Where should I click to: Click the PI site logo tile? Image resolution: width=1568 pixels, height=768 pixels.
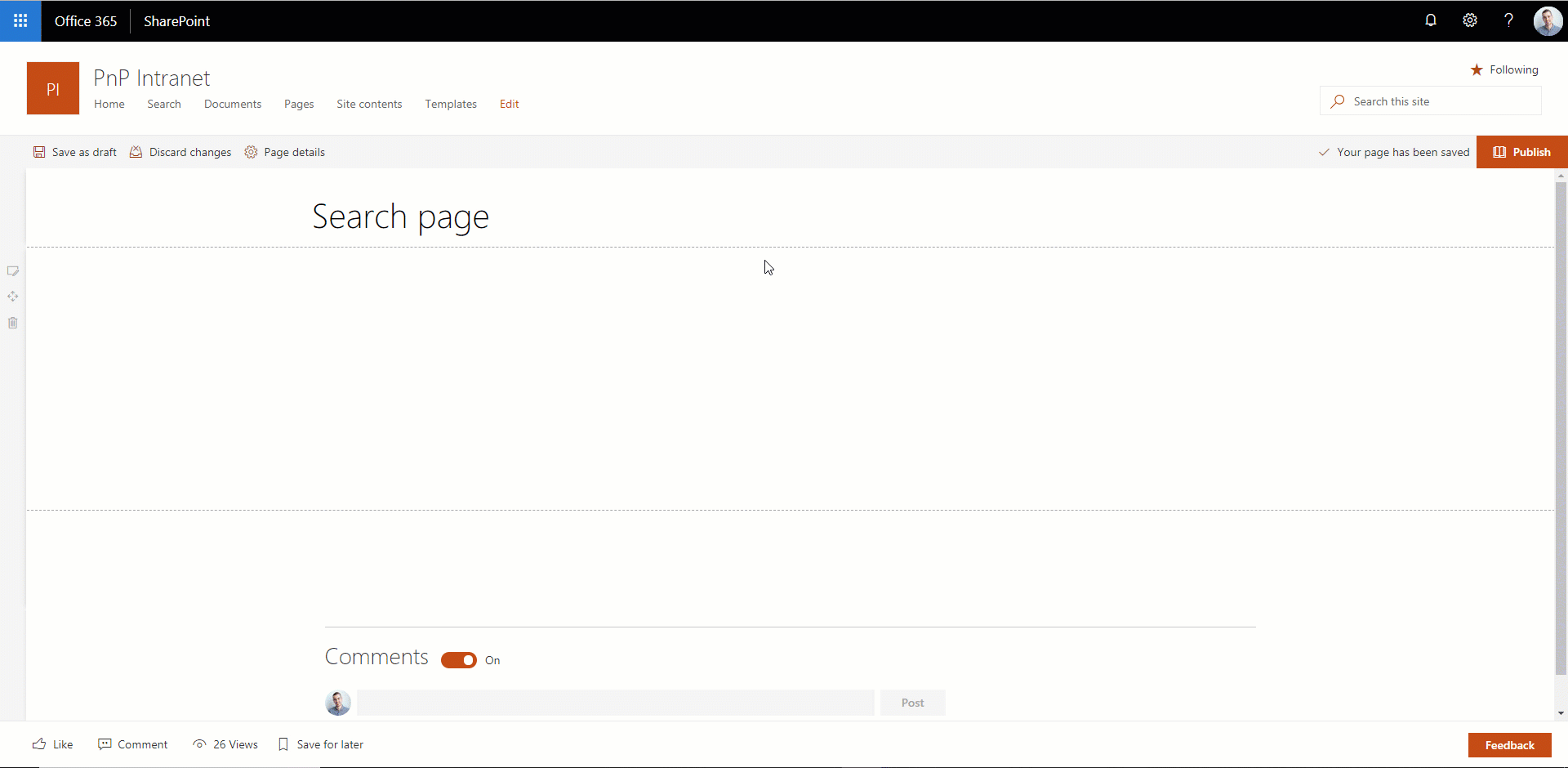tap(53, 88)
